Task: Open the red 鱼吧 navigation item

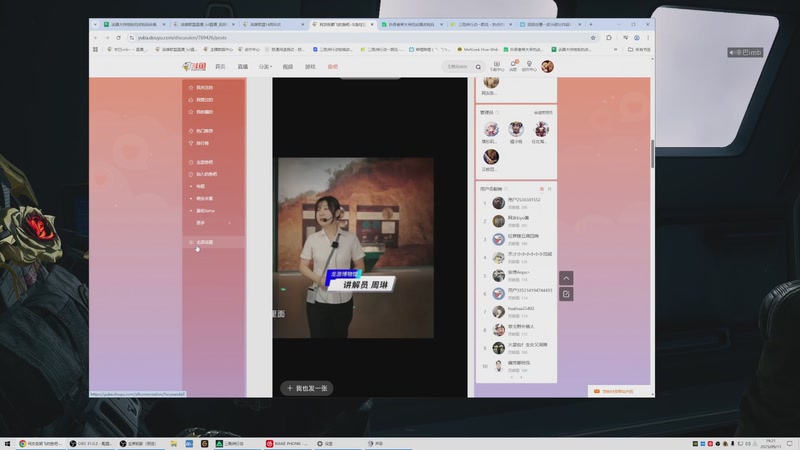Action: click(x=333, y=67)
